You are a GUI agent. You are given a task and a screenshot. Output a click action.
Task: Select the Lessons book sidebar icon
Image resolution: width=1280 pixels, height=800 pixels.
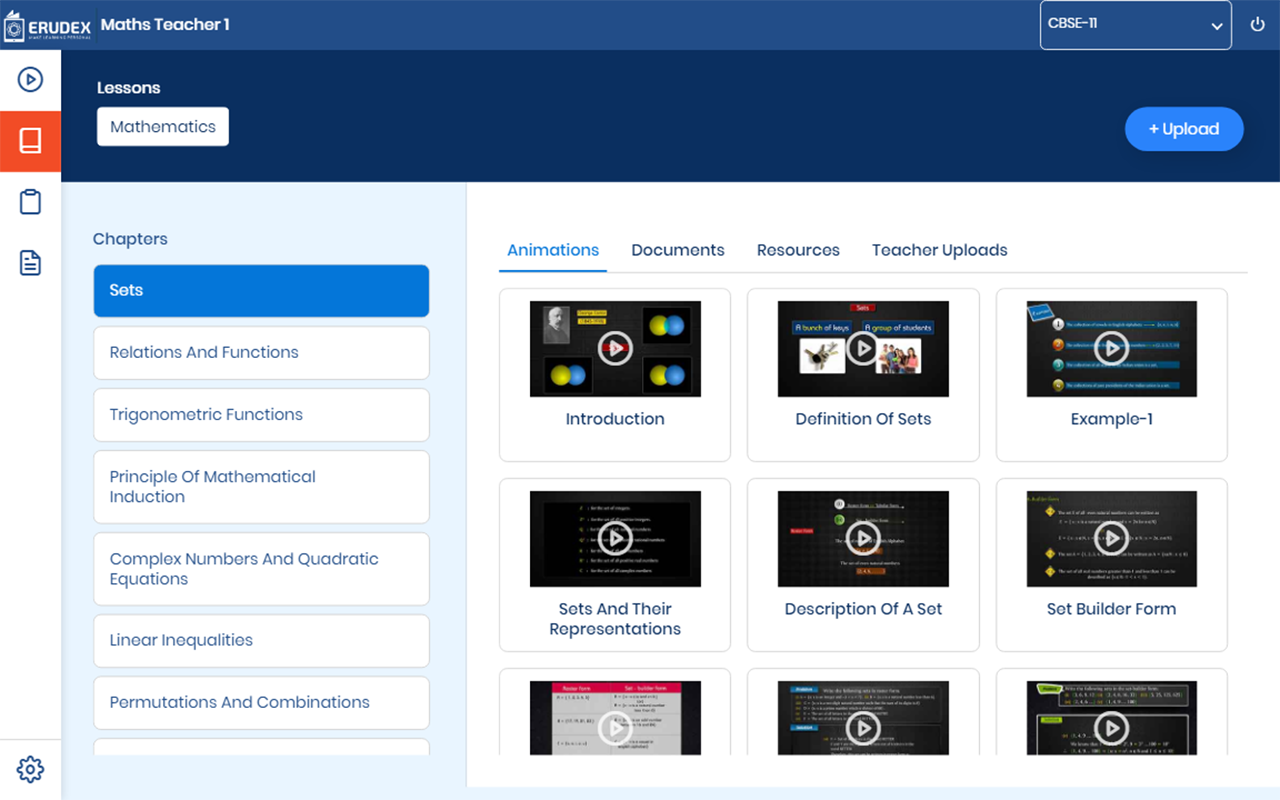[30, 141]
